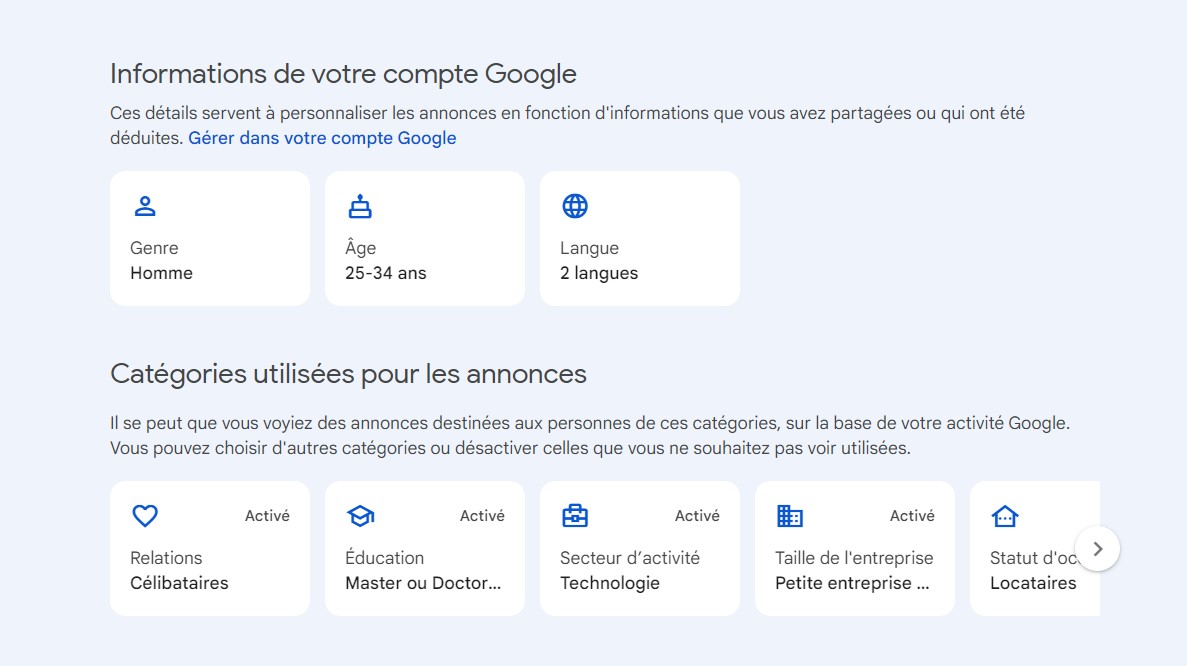Screen dimensions: 1187x666
Task: Click the person icon on Genre card
Action: [x=145, y=206]
